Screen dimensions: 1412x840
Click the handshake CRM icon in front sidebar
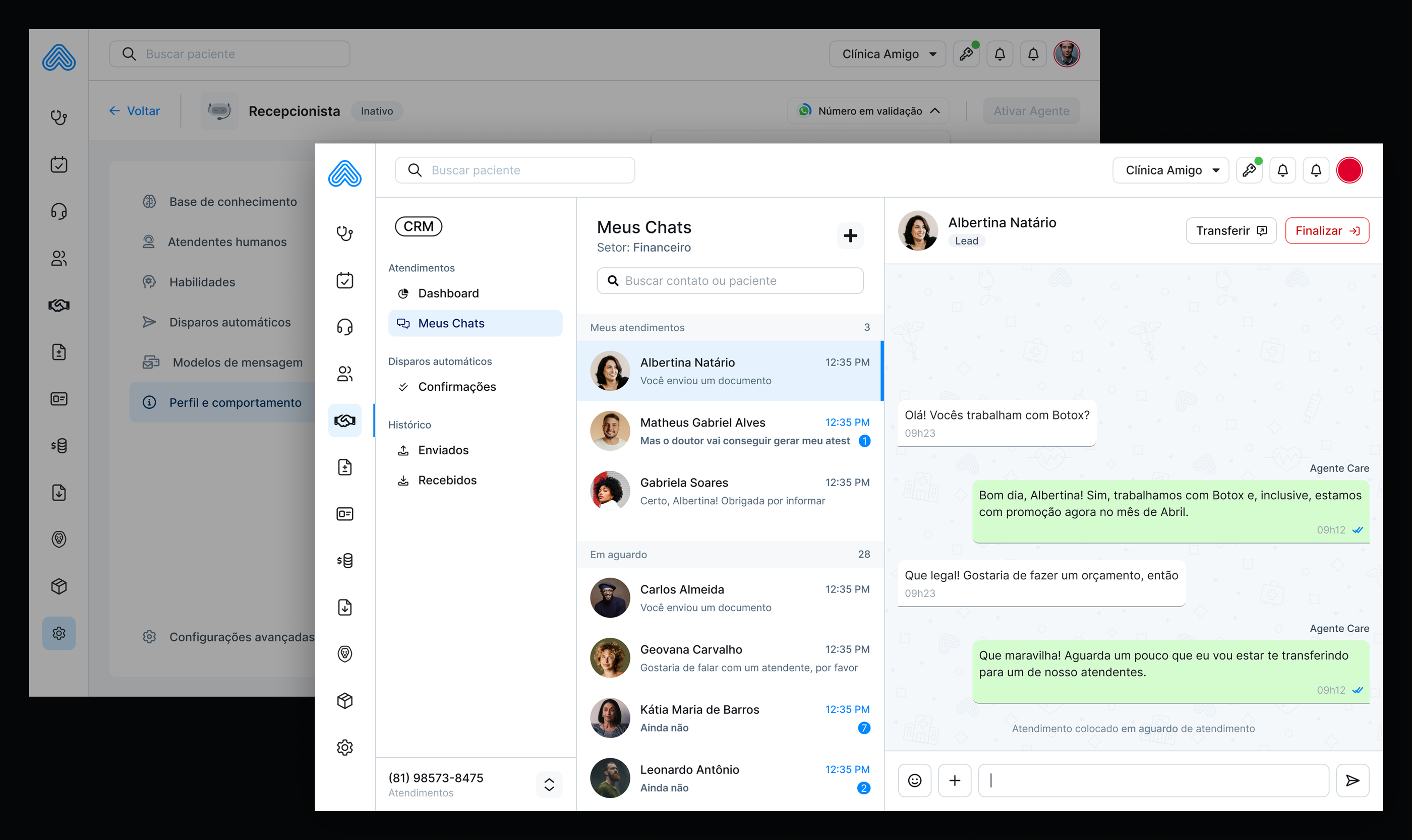tap(345, 421)
